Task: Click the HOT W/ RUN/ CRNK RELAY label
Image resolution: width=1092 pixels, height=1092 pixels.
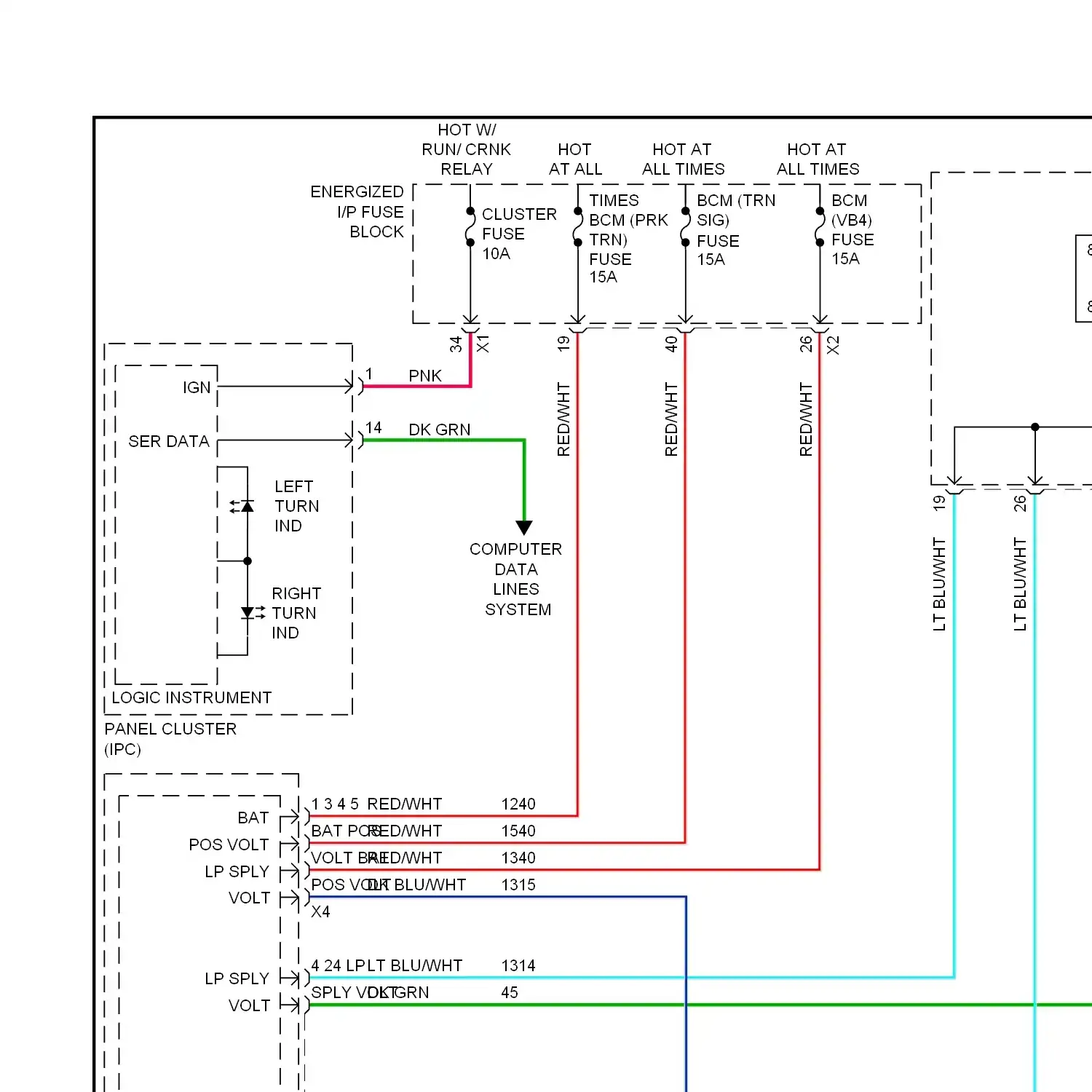Action: coord(467,149)
